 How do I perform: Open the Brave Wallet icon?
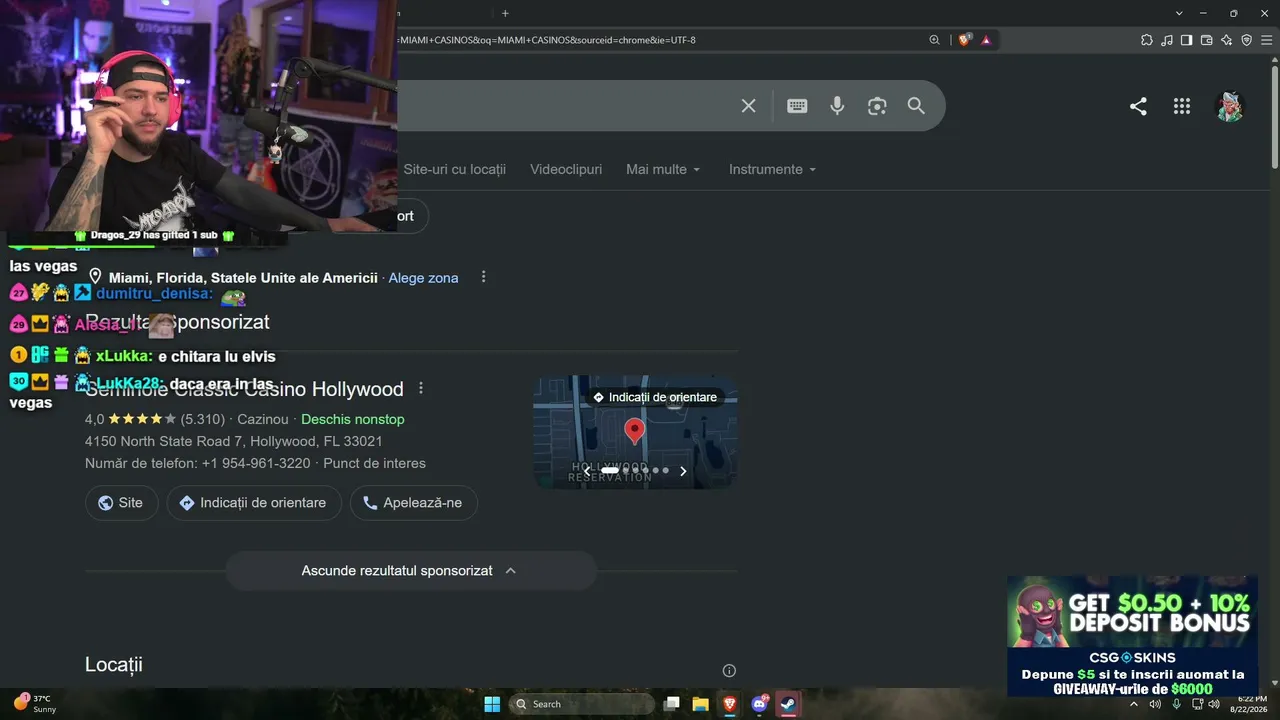point(1206,40)
